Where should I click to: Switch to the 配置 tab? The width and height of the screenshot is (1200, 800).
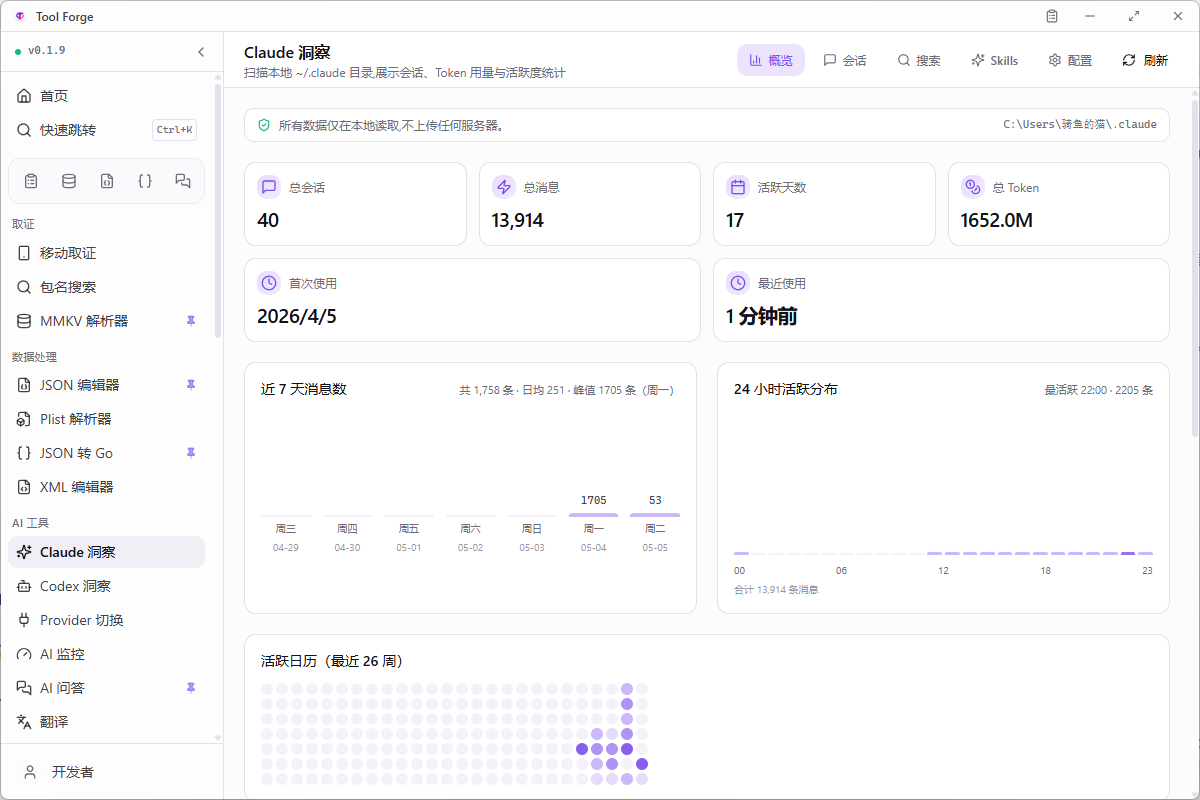(x=1070, y=60)
